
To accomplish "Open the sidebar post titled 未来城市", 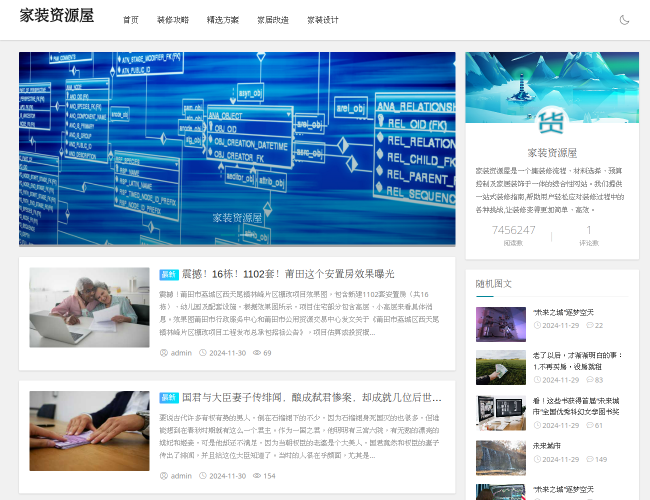I will click(546, 446).
